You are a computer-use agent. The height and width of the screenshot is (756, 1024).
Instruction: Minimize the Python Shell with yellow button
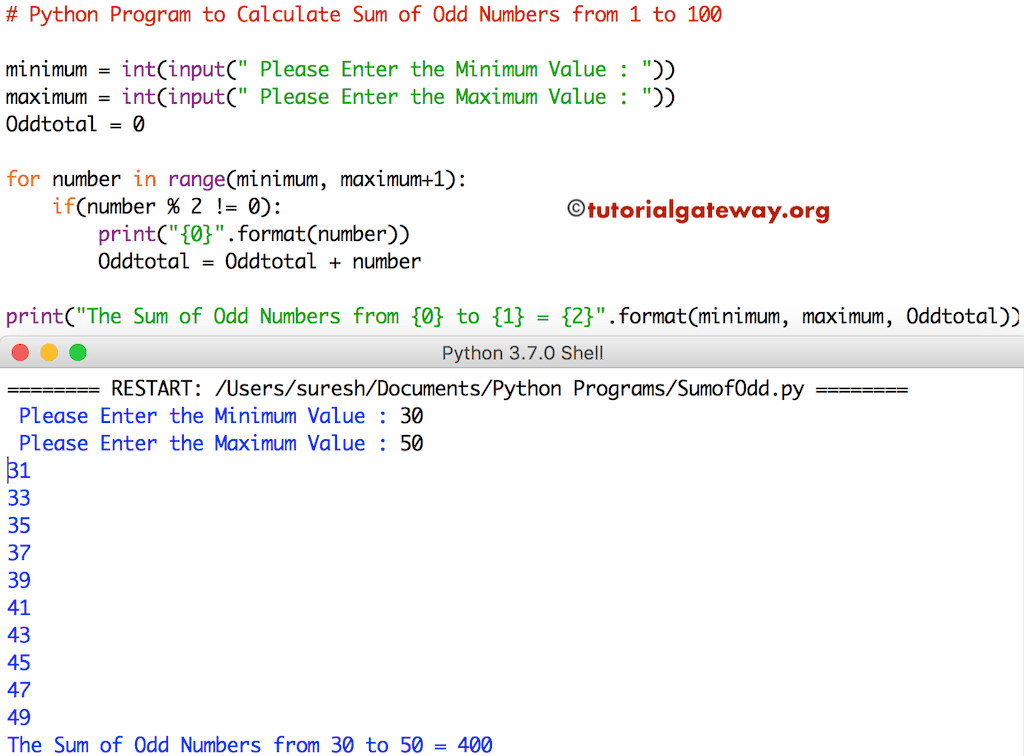[49, 353]
